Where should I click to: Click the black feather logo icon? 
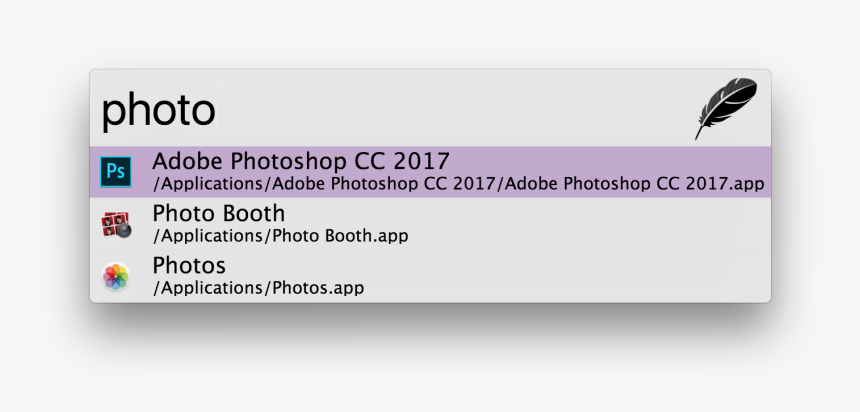(x=726, y=108)
